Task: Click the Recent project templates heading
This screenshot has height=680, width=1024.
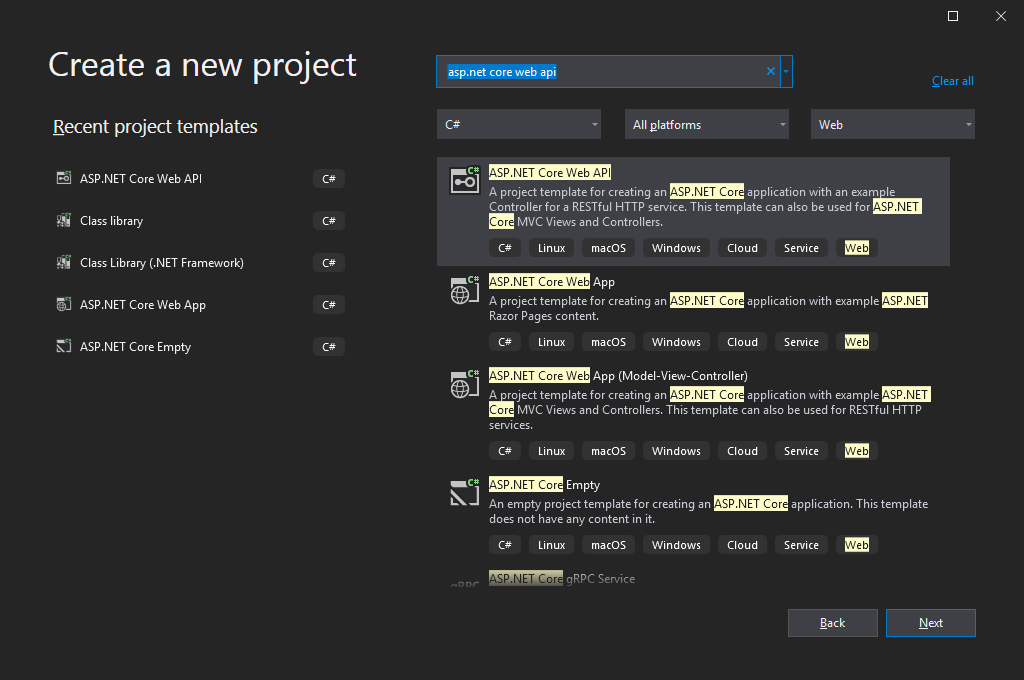Action: click(x=155, y=126)
